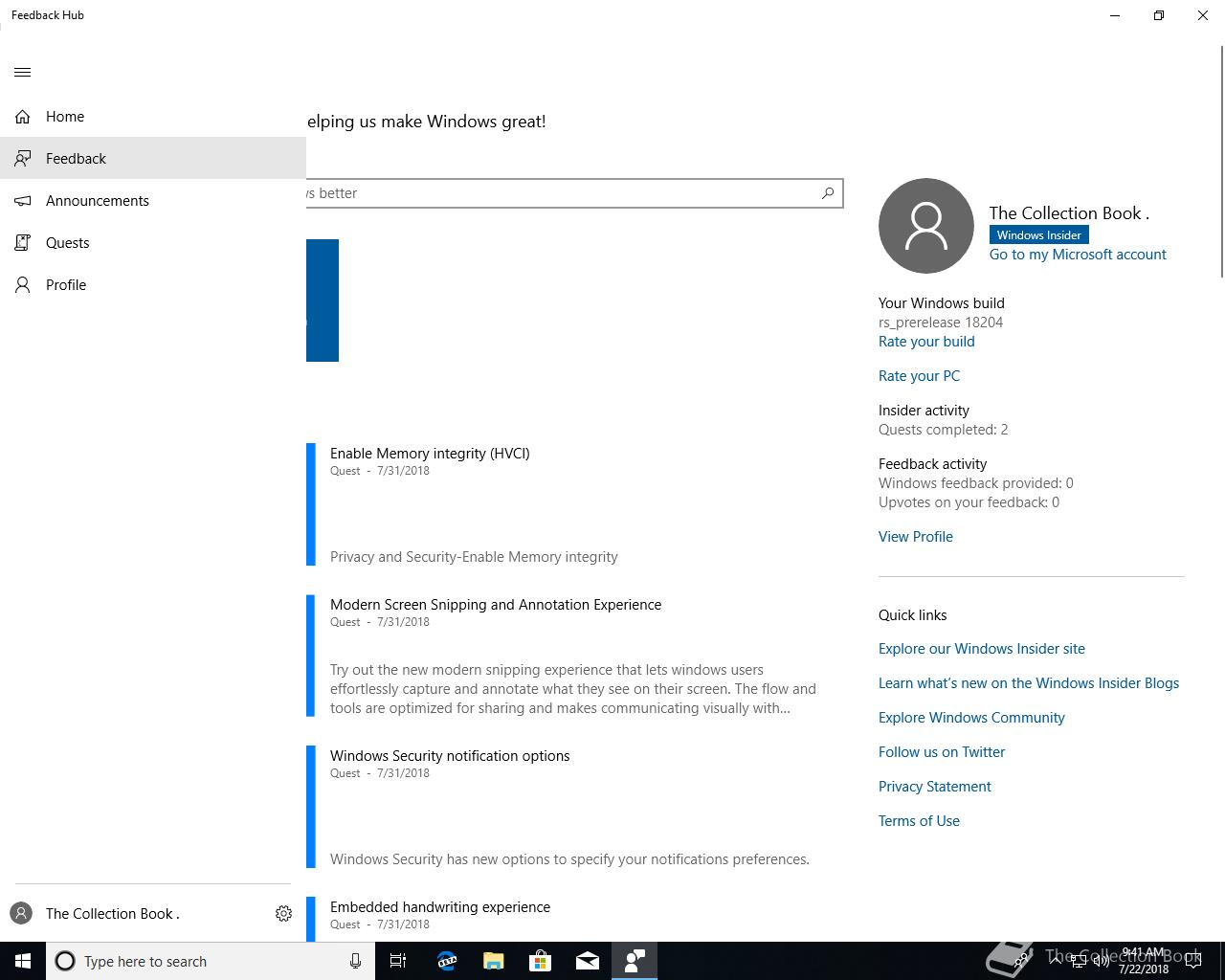Click the Announcements megaphone icon

(x=23, y=200)
